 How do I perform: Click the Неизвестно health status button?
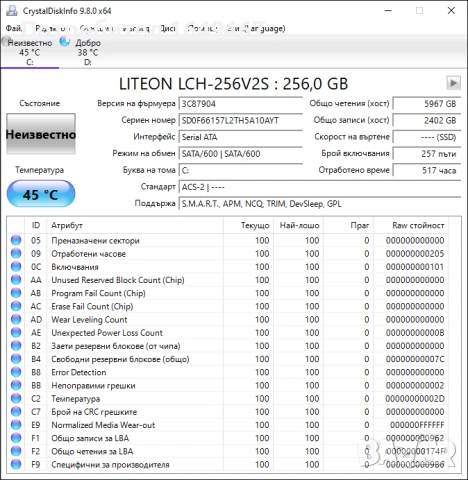pyautogui.click(x=41, y=134)
